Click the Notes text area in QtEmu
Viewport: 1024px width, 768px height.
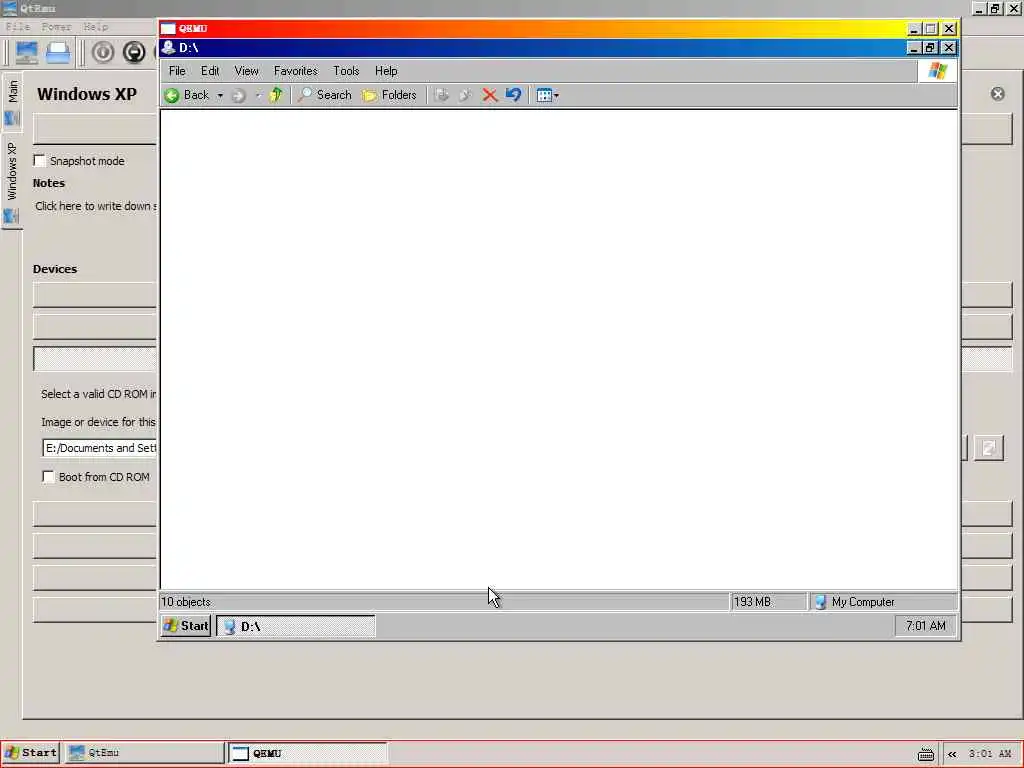(95, 206)
